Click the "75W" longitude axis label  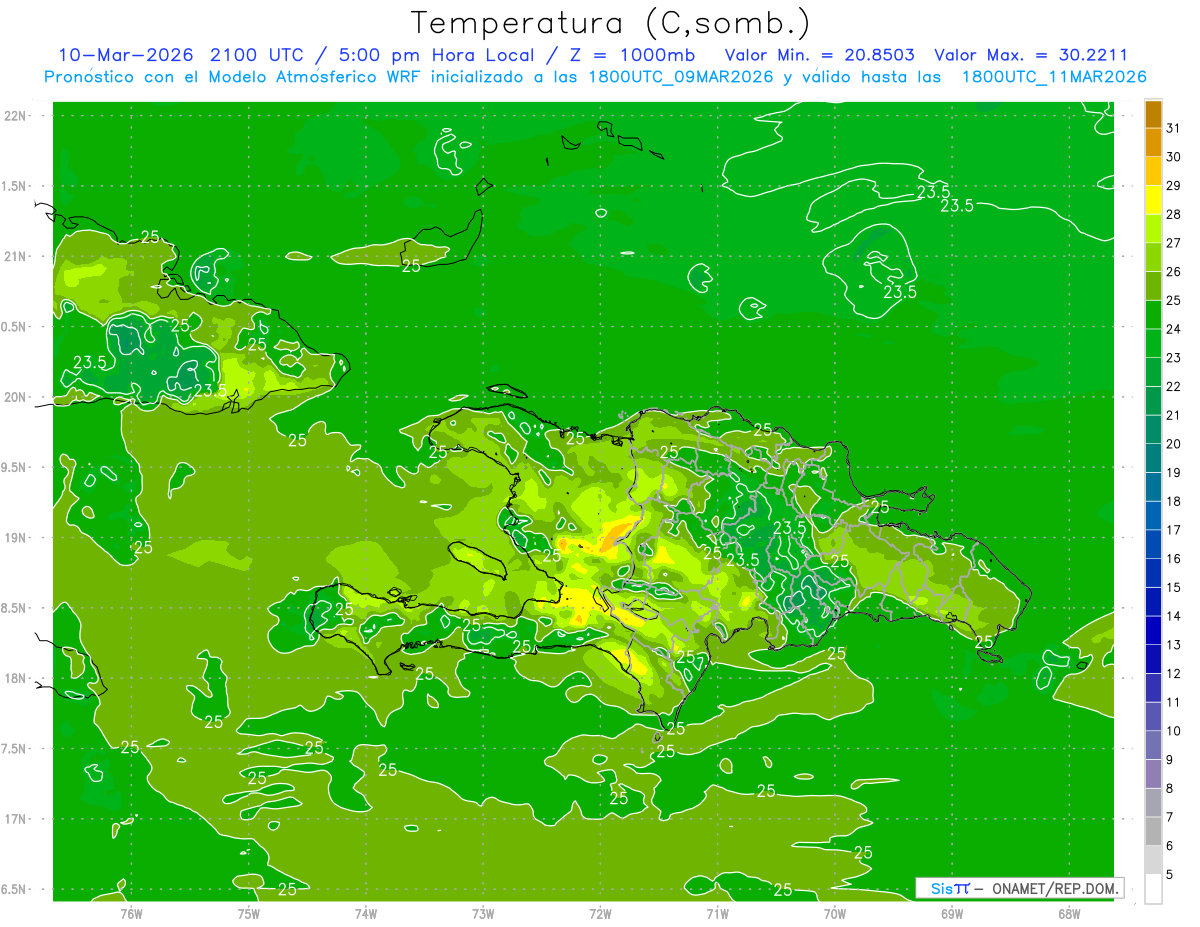point(249,914)
